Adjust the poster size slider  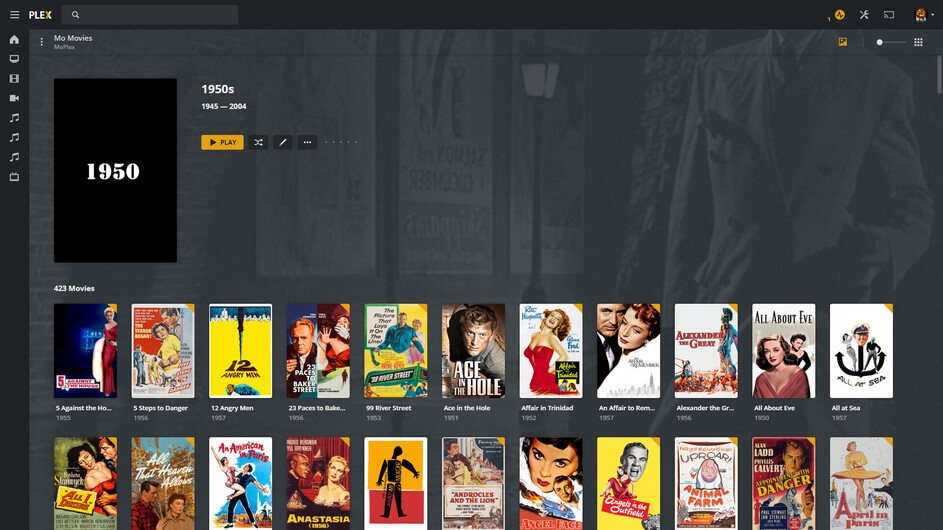point(890,42)
